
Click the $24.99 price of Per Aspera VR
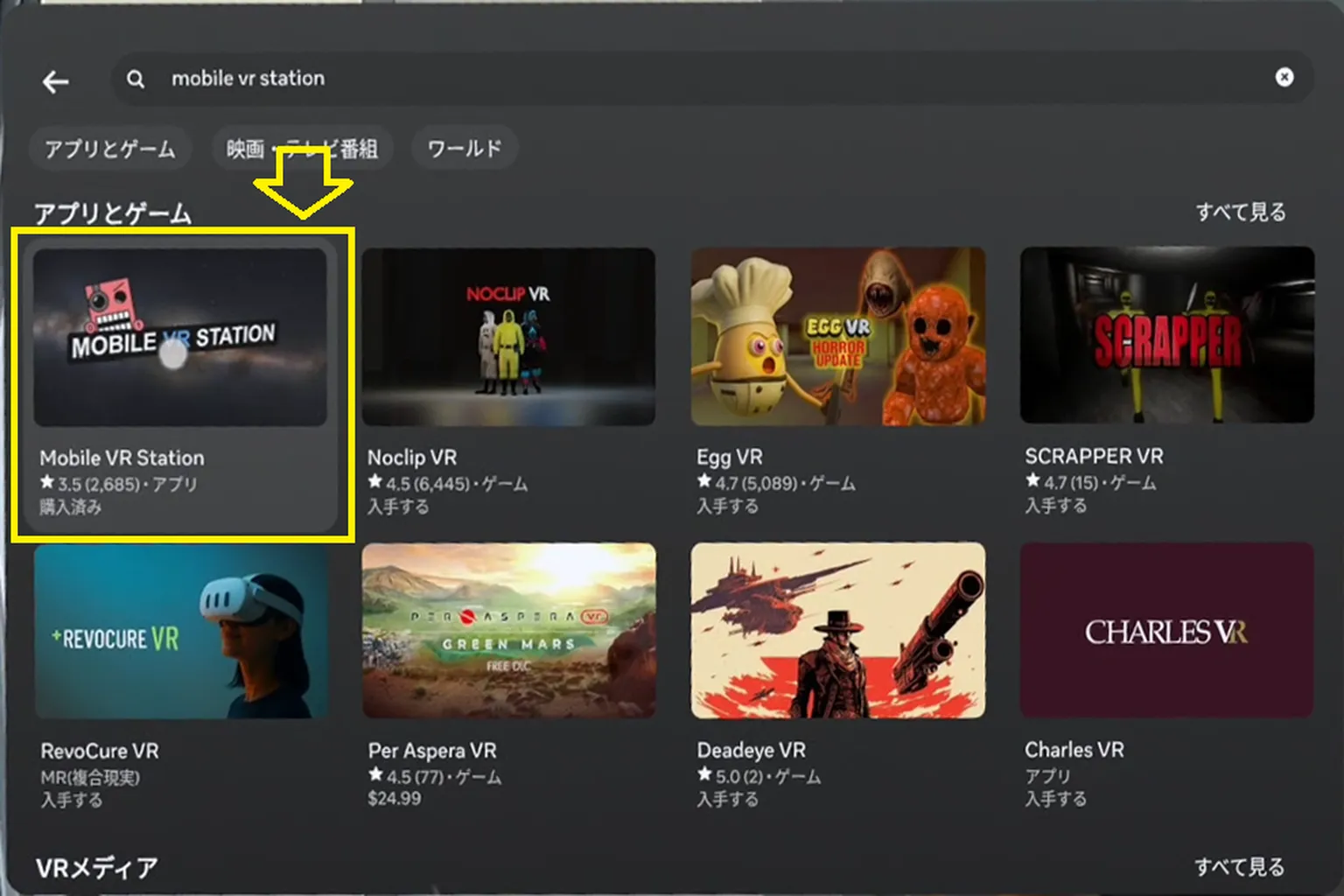click(394, 798)
